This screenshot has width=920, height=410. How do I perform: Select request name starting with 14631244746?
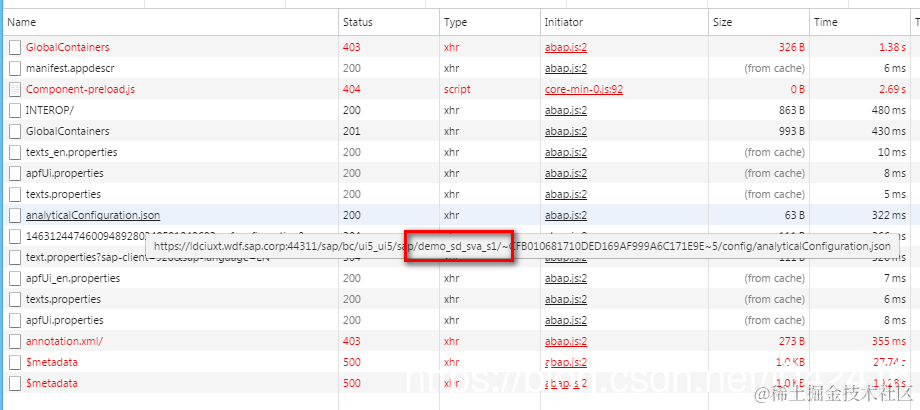pos(88,236)
